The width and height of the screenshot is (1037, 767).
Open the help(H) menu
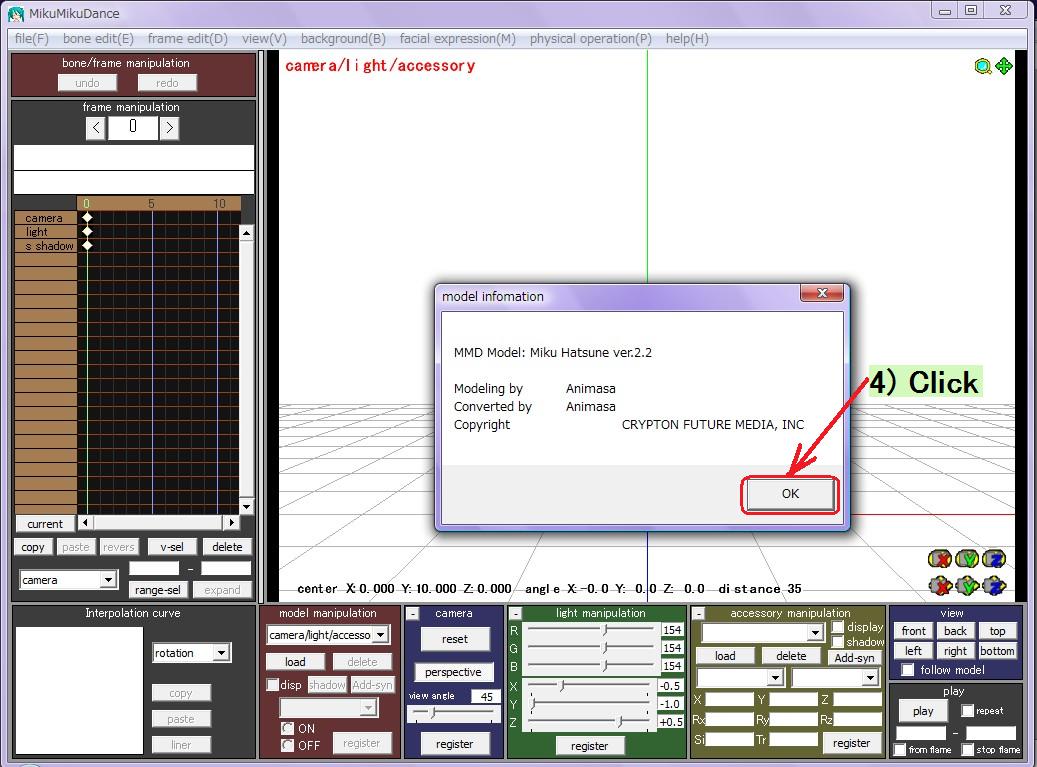(686, 38)
